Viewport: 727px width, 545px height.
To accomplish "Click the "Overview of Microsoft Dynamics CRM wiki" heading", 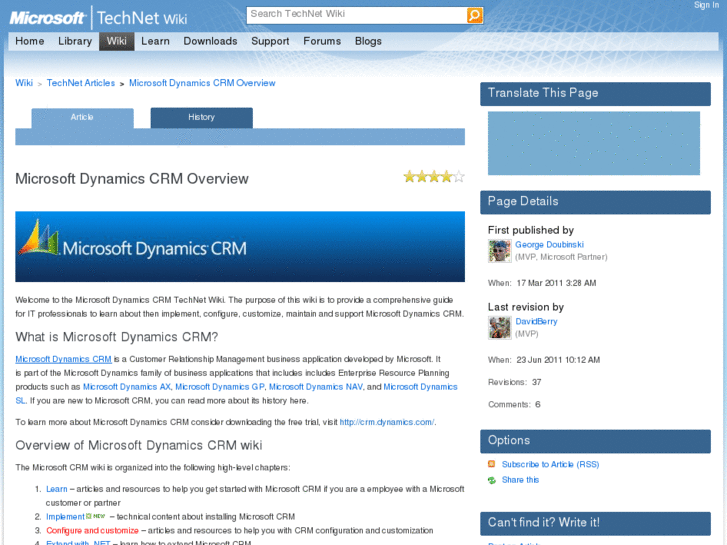I will pos(139,446).
